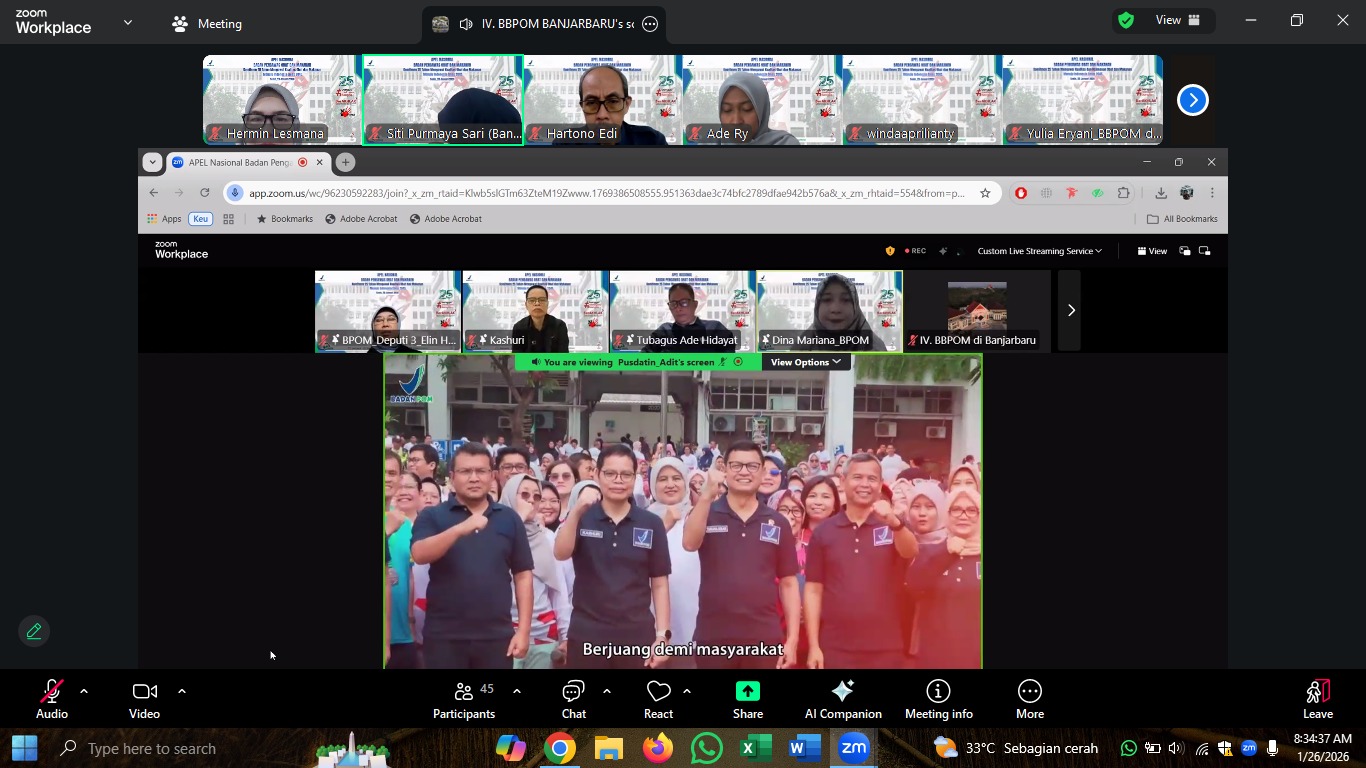Screen dimensions: 1366x768
Task: Expand the video settings arrow
Action: 181,691
